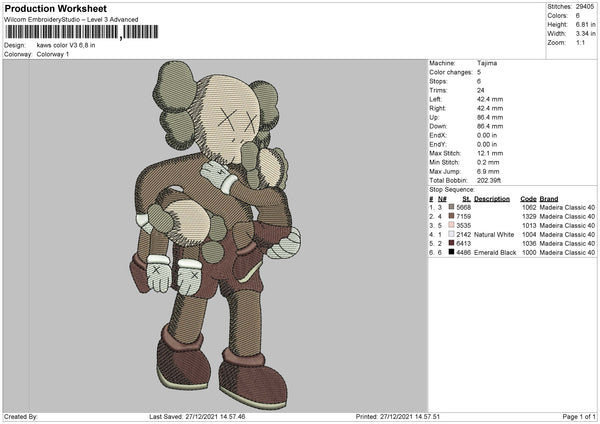Click stitch count '6413' in stop sequence
The width and height of the screenshot is (600, 424).
click(464, 243)
